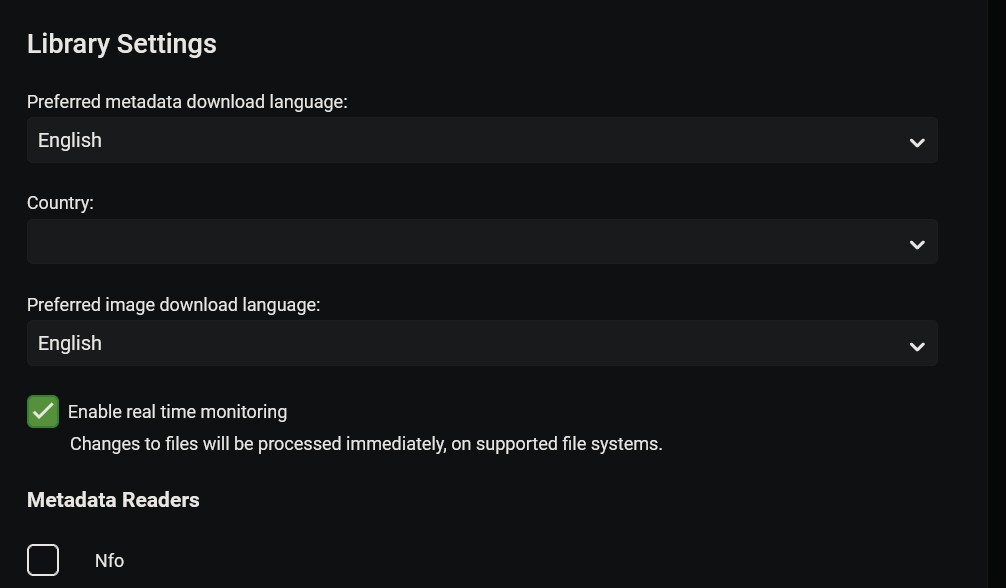Viewport: 1006px width, 588px height.
Task: Click the chevron arrow on metadata language selector
Action: (x=916, y=142)
